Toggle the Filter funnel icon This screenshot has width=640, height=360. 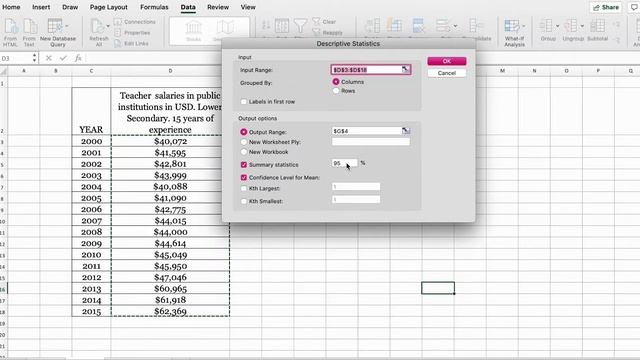tap(300, 26)
